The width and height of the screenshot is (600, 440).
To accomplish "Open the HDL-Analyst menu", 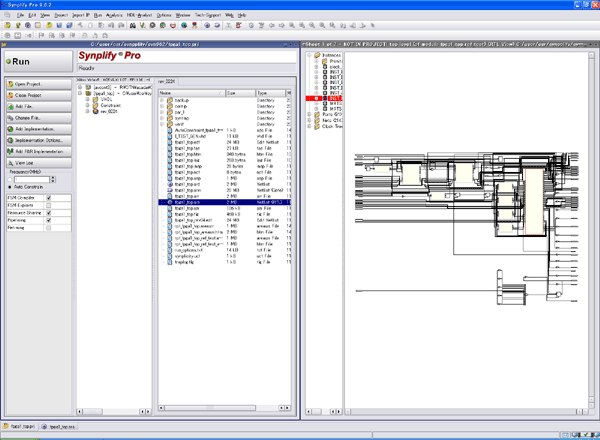I will click(139, 15).
